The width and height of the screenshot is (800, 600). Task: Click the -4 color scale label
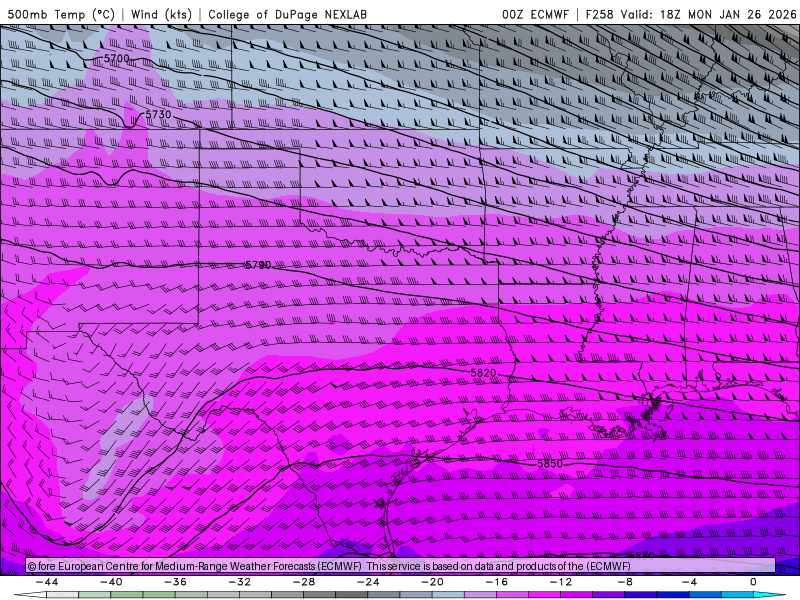point(689,582)
